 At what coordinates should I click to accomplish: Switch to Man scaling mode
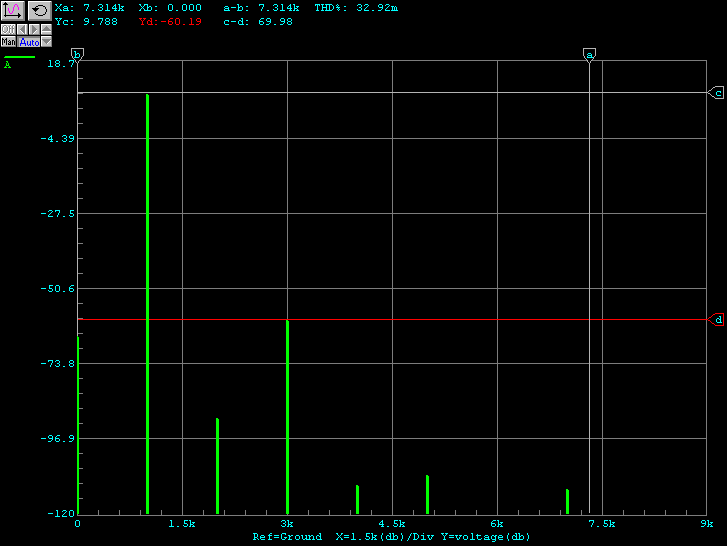tap(8, 42)
